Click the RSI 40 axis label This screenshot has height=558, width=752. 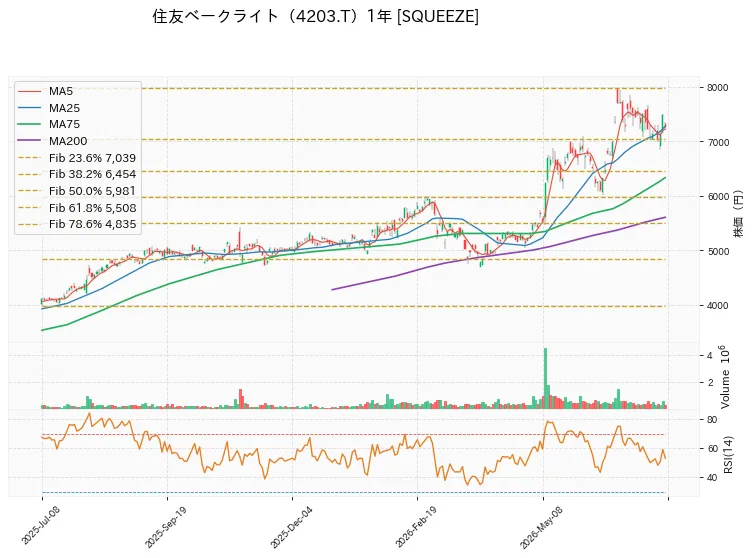pyautogui.click(x=712, y=478)
